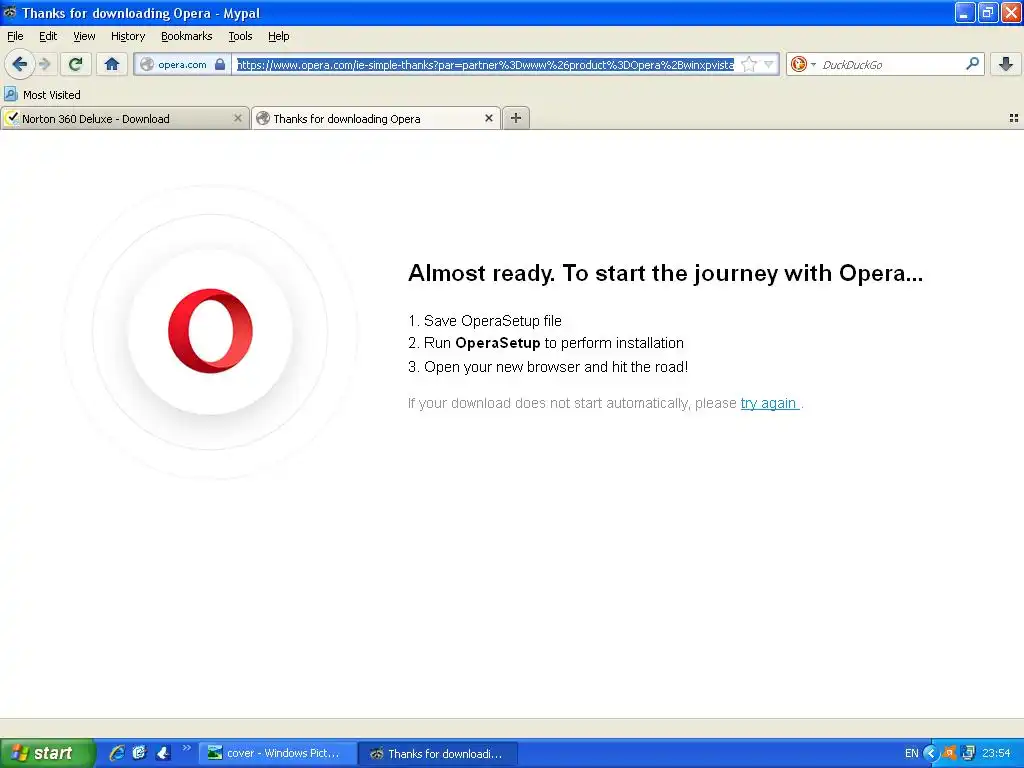Open the Tools menu
Image resolution: width=1024 pixels, height=768 pixels.
pyautogui.click(x=240, y=37)
